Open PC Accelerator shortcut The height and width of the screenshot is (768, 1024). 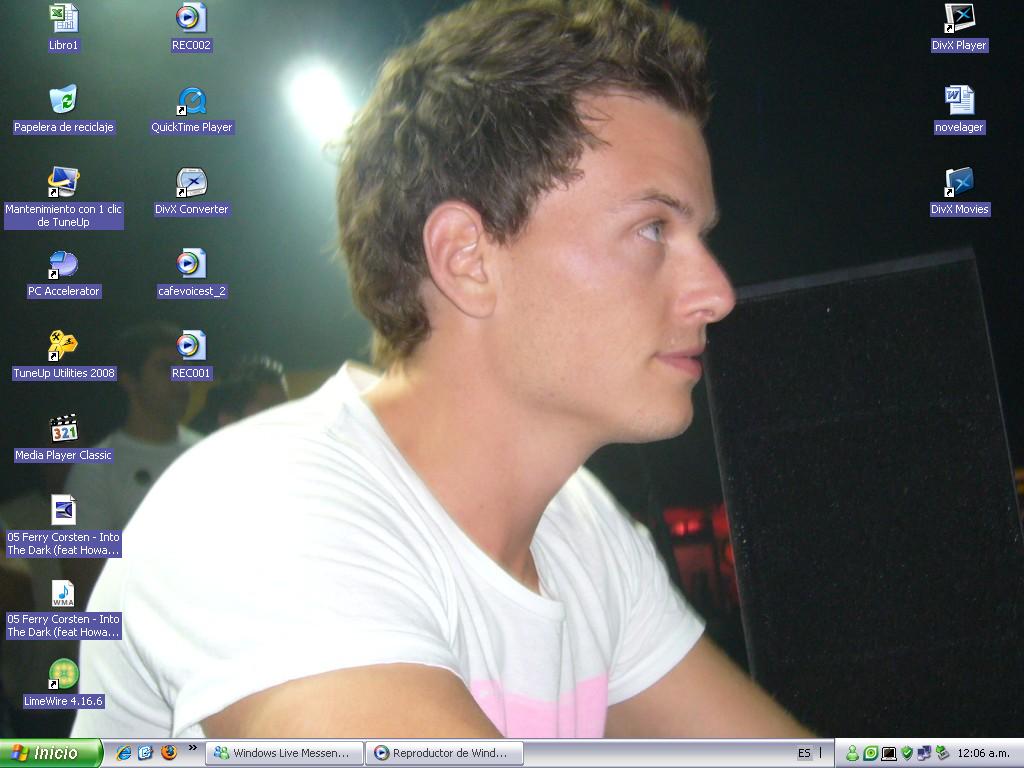pyautogui.click(x=63, y=264)
